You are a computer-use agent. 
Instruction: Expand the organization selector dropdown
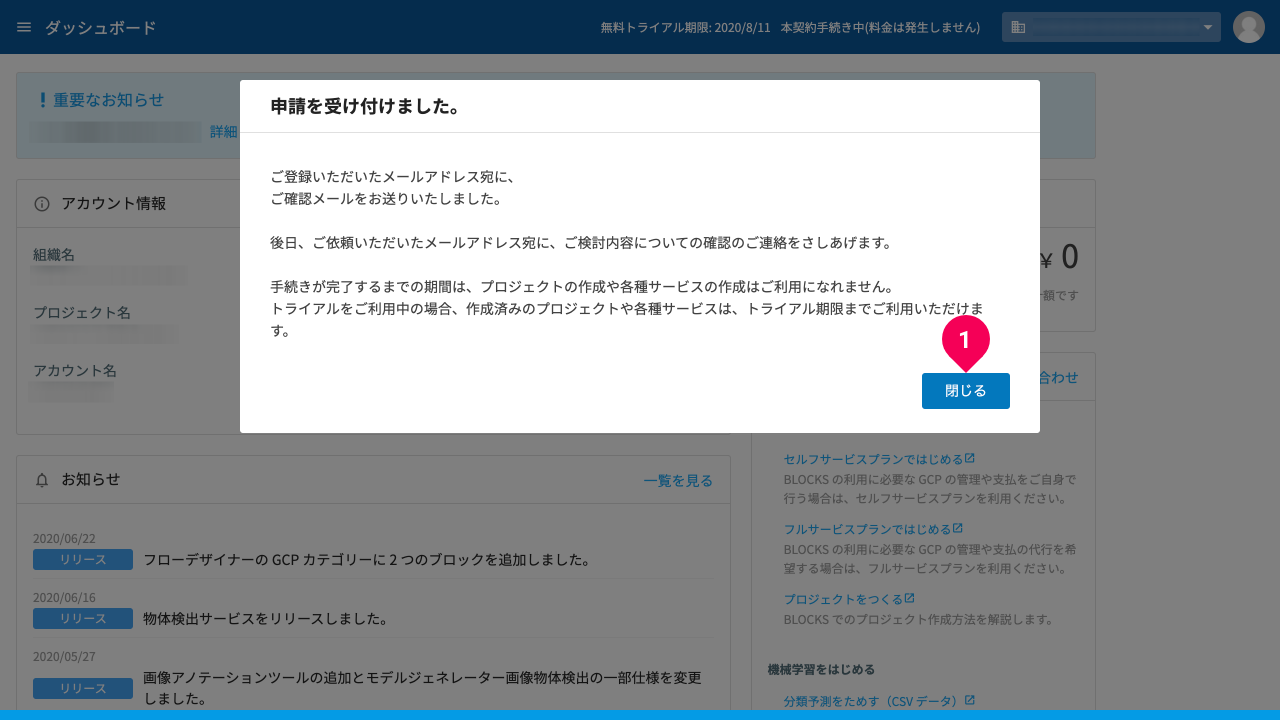click(1111, 27)
